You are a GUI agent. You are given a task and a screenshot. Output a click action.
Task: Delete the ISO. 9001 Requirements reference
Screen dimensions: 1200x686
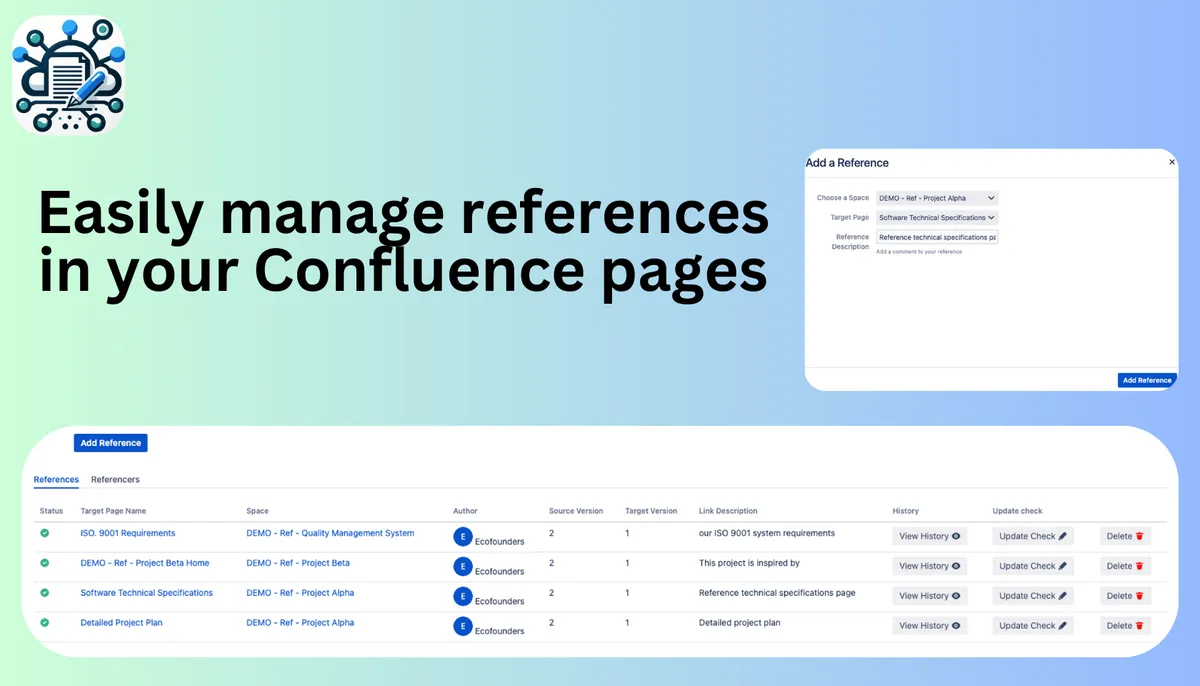point(1125,536)
